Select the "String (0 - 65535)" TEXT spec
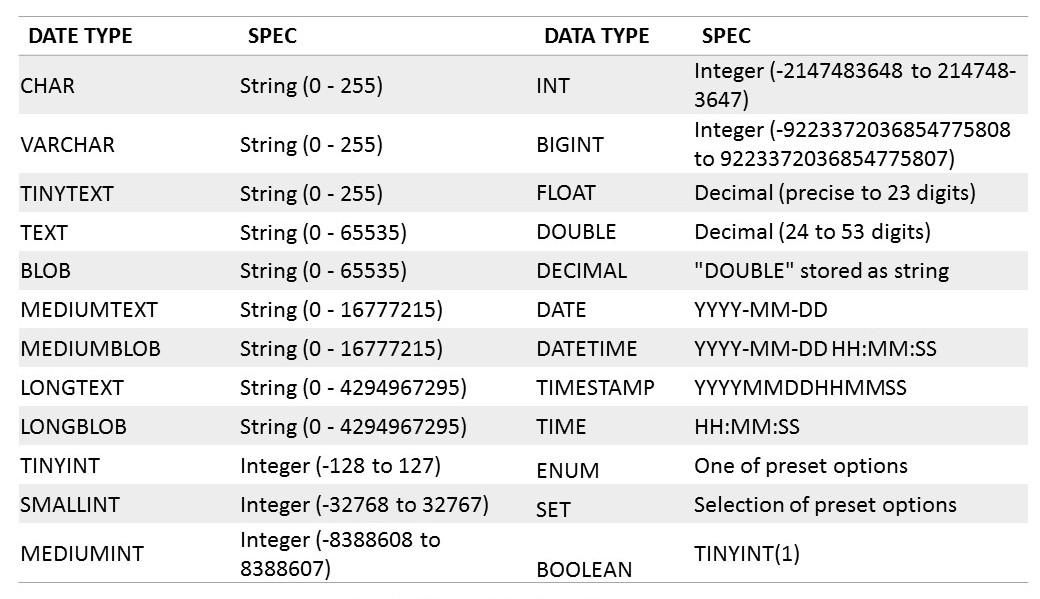 tap(323, 233)
